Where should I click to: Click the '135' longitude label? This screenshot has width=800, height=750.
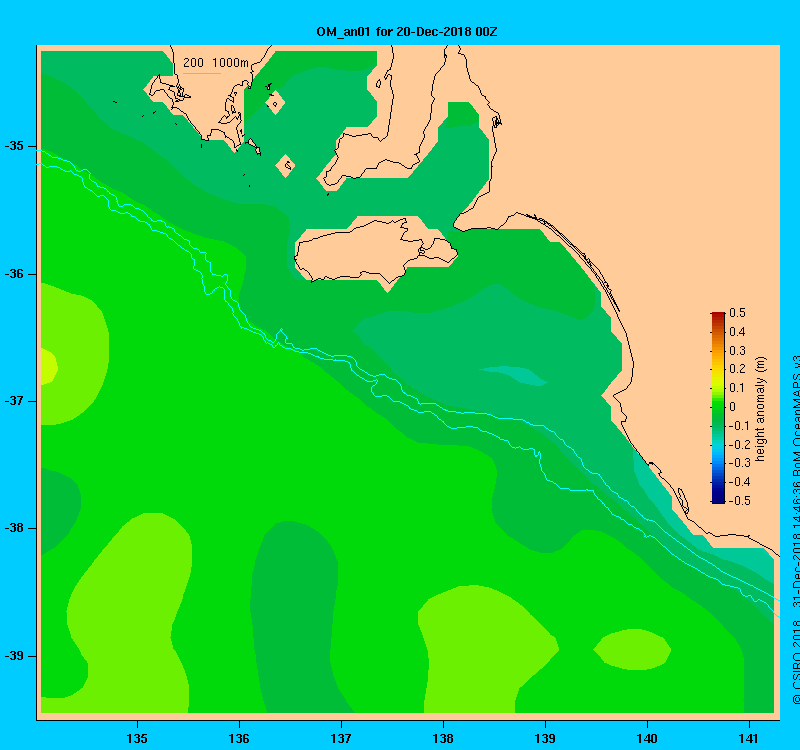pos(137,738)
